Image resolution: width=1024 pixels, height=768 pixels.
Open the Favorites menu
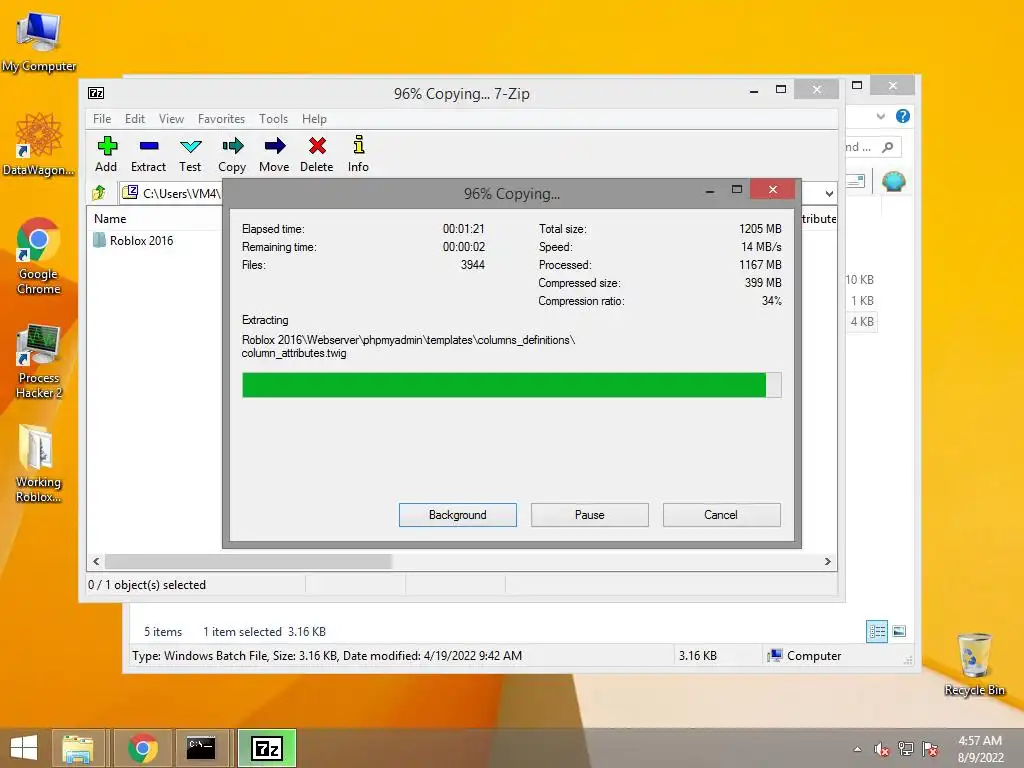pos(221,119)
